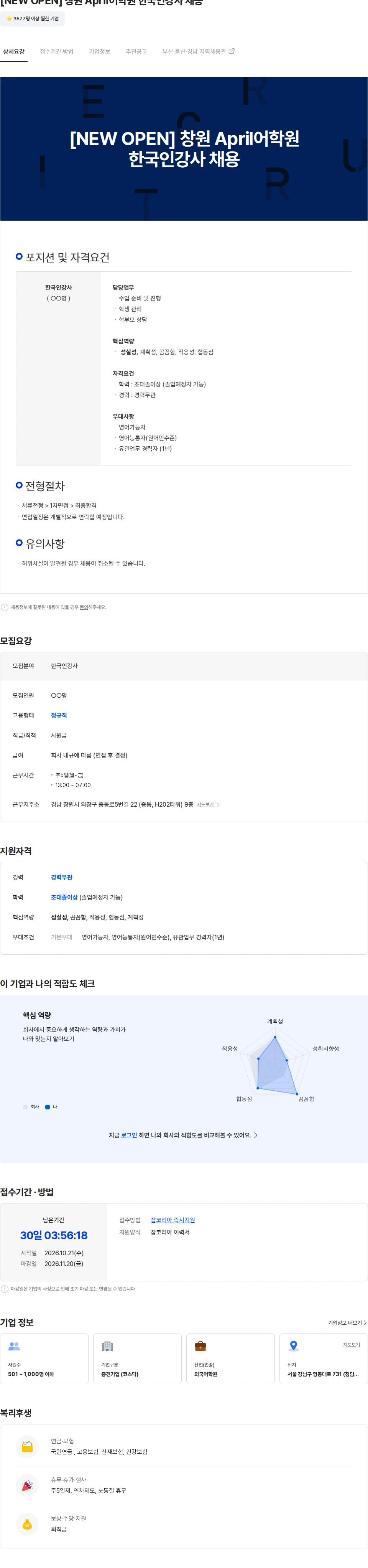Viewport: 368px width, 1568px height.
Task: Click the 기업구분 building icon
Action: (x=107, y=1347)
